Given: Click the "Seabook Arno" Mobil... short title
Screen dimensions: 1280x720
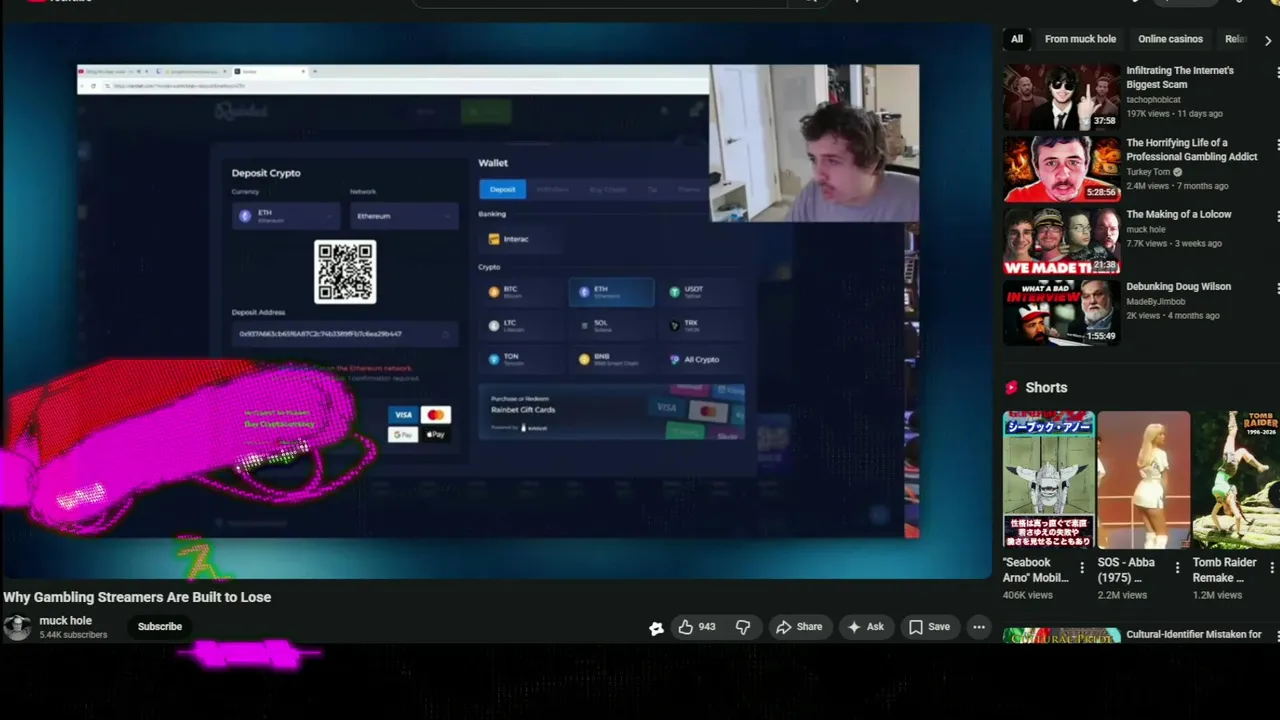Looking at the screenshot, I should (1036, 570).
